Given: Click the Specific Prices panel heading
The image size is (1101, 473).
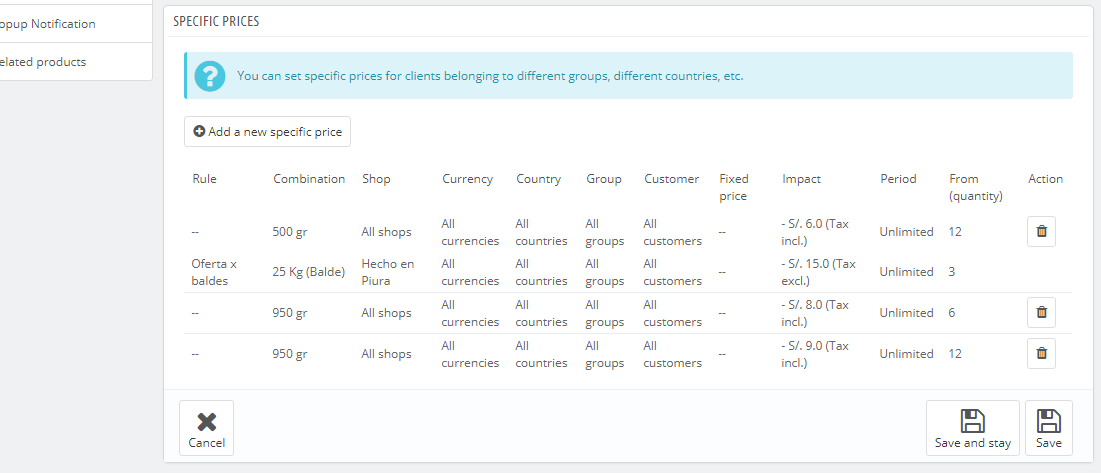Looking at the screenshot, I should tap(216, 22).
